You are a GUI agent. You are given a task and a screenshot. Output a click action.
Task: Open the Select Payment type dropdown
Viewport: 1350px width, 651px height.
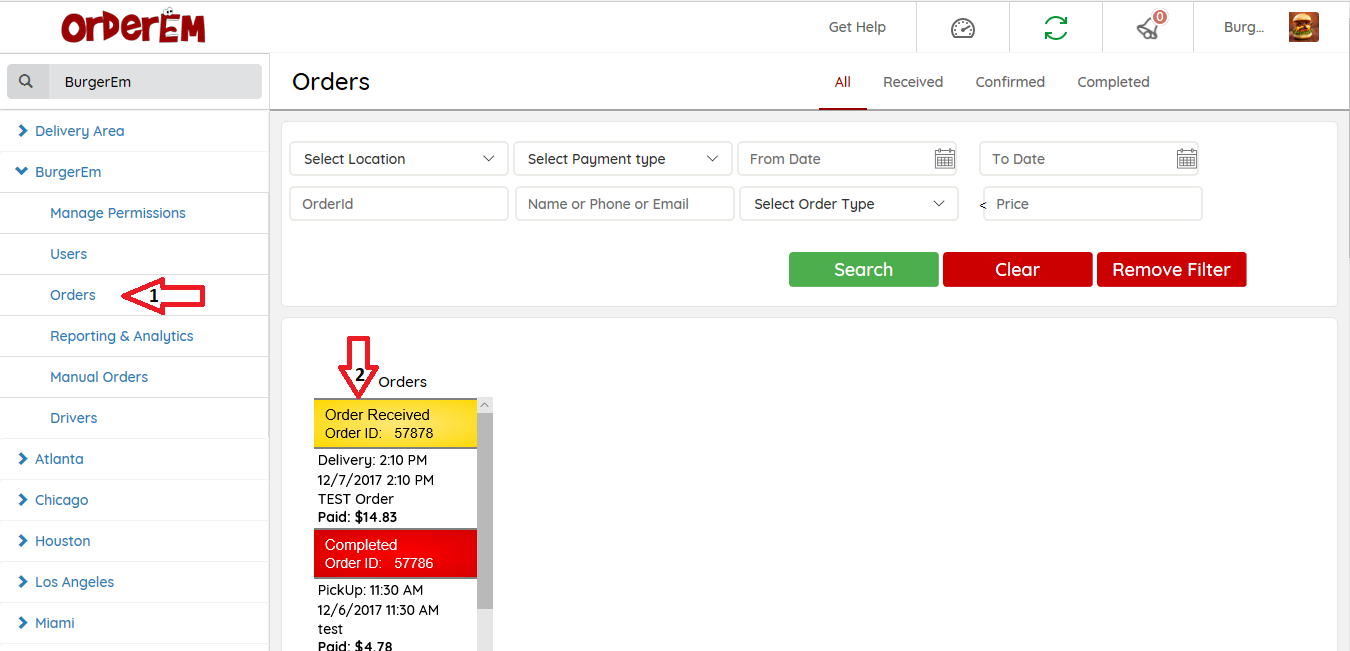pos(622,159)
